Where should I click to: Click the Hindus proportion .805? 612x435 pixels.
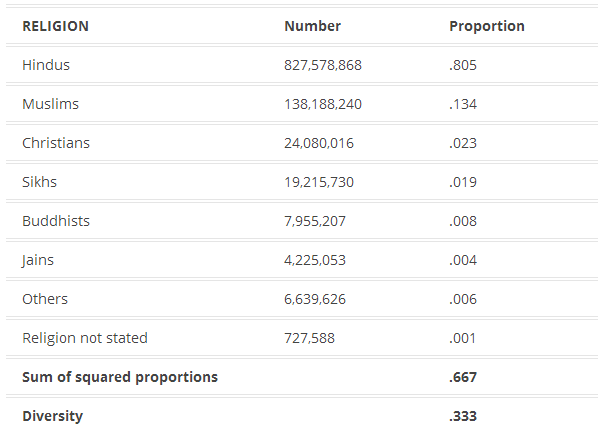464,65
